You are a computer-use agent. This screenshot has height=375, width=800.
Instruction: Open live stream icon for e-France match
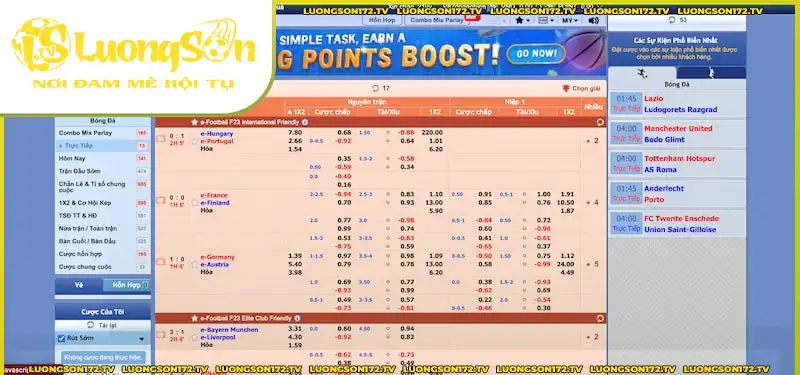tap(160, 200)
